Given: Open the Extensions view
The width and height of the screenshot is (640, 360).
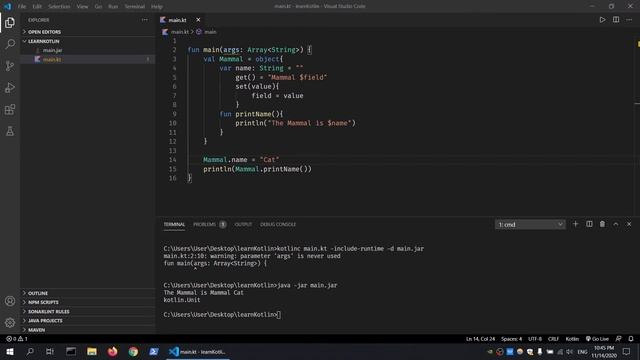Looking at the screenshot, I should [x=10, y=109].
